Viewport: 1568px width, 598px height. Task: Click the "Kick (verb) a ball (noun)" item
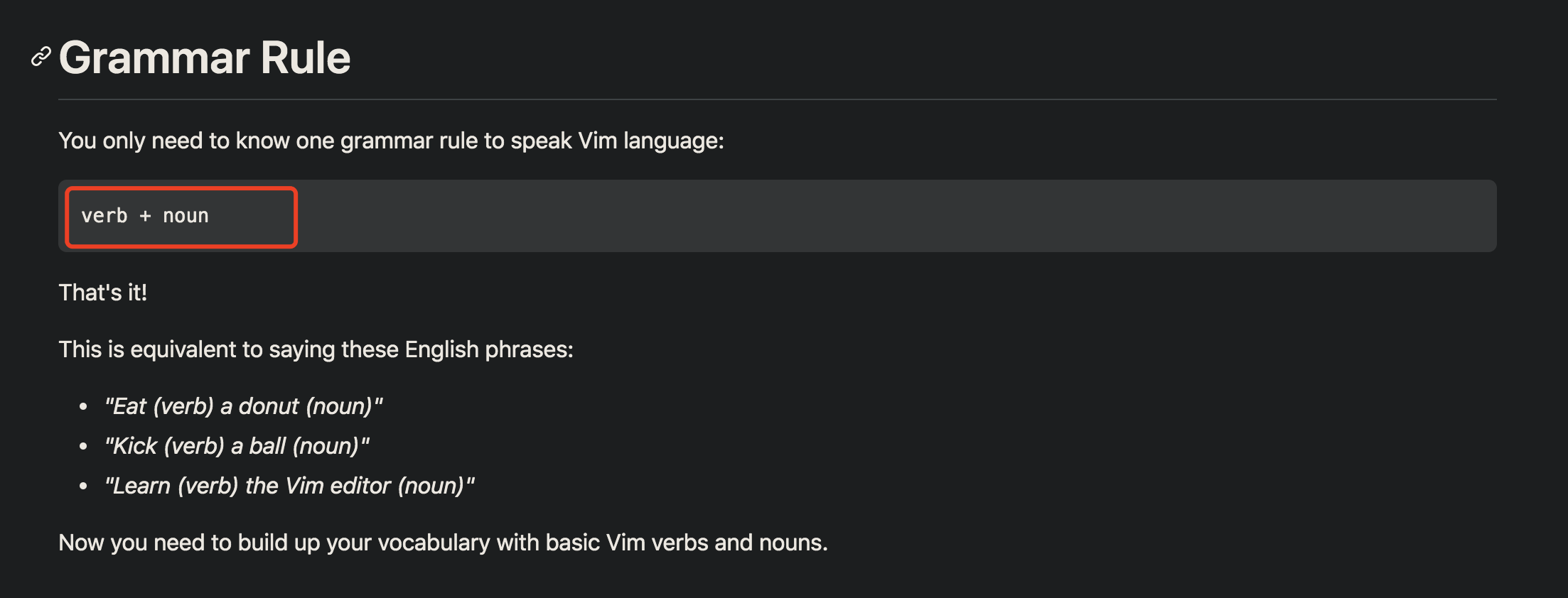pyautogui.click(x=237, y=446)
